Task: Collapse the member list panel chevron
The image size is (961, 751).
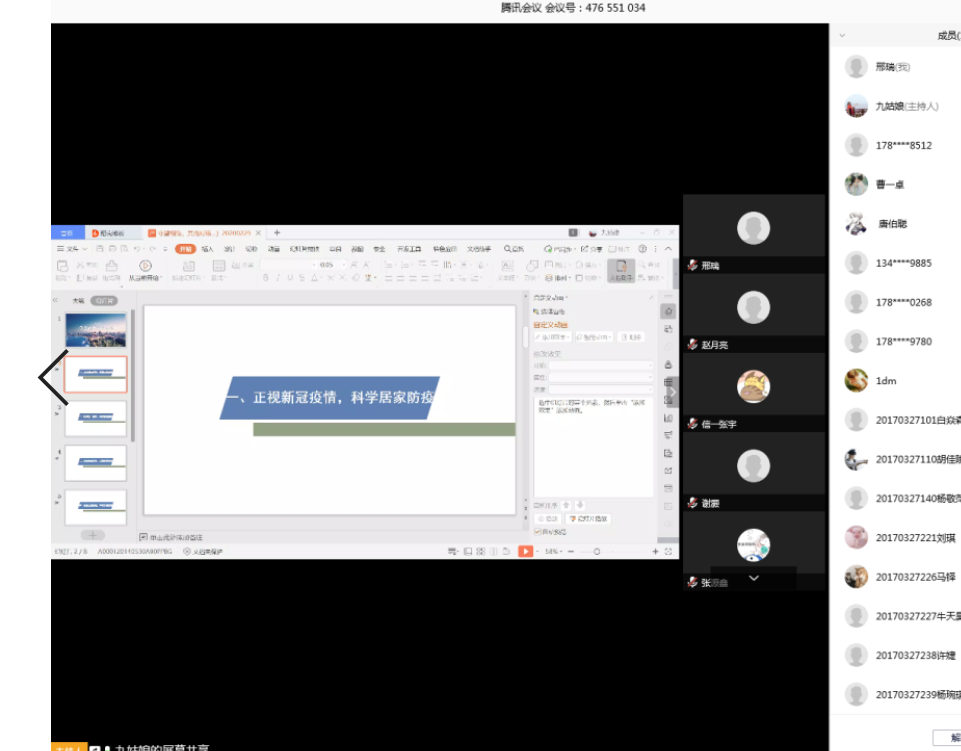Action: tap(842, 35)
